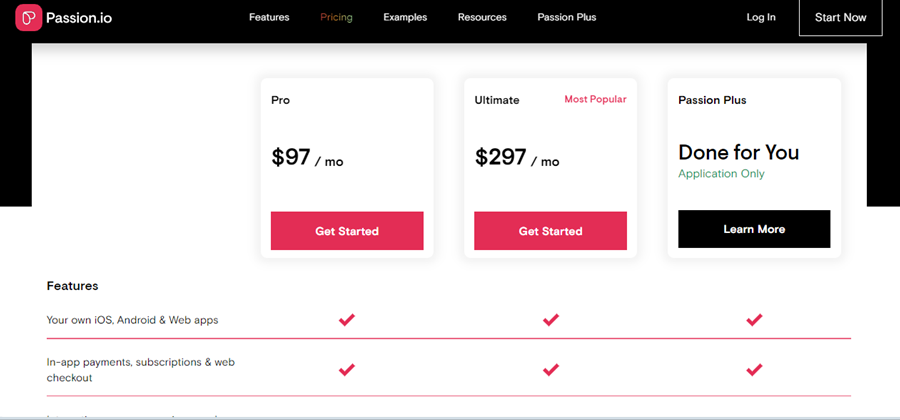This screenshot has height=420, width=900.
Task: Click the Application Only text under Passion Plus
Action: 721,173
